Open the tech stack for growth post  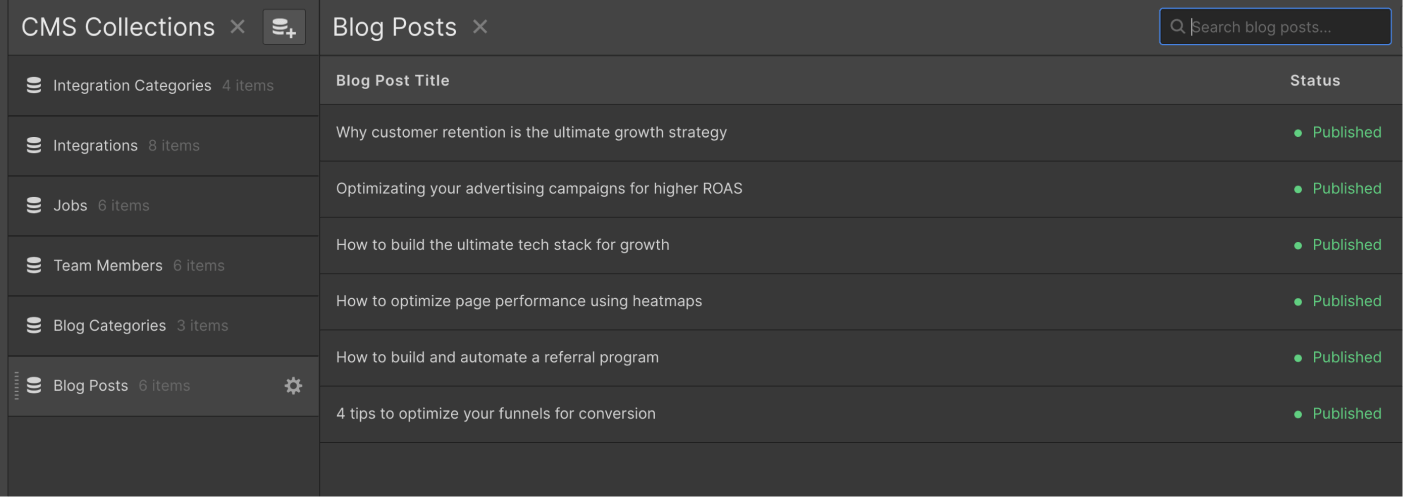pos(502,245)
